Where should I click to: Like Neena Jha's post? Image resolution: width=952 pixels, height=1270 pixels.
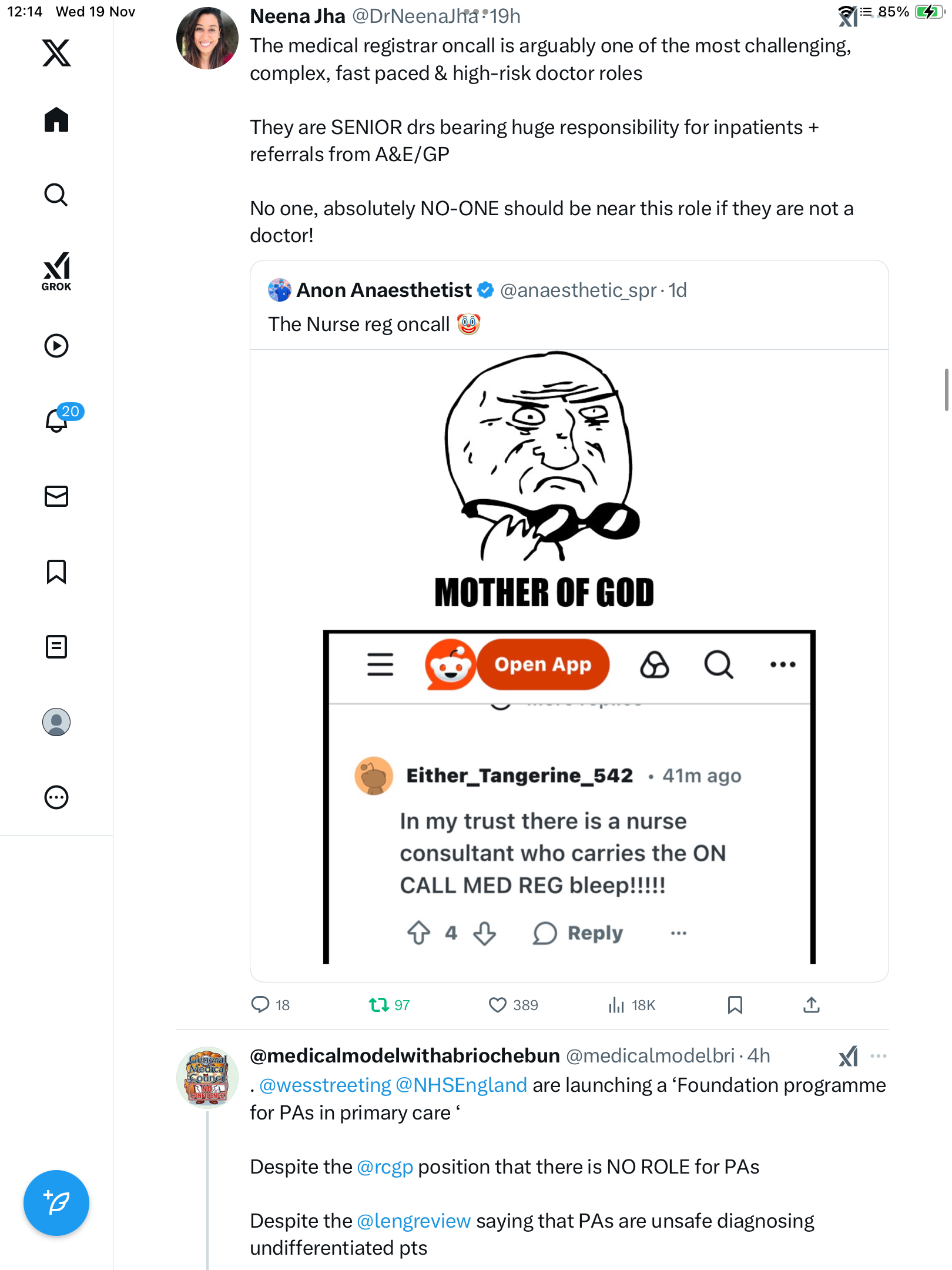[x=498, y=1005]
